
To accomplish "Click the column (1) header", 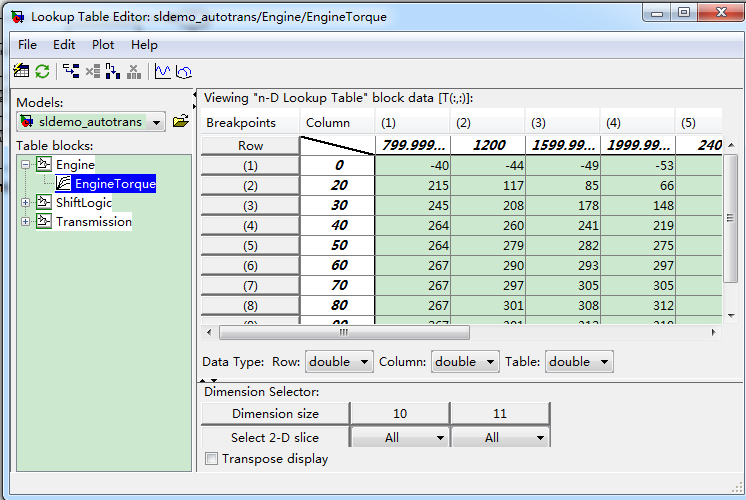I will 412,123.
